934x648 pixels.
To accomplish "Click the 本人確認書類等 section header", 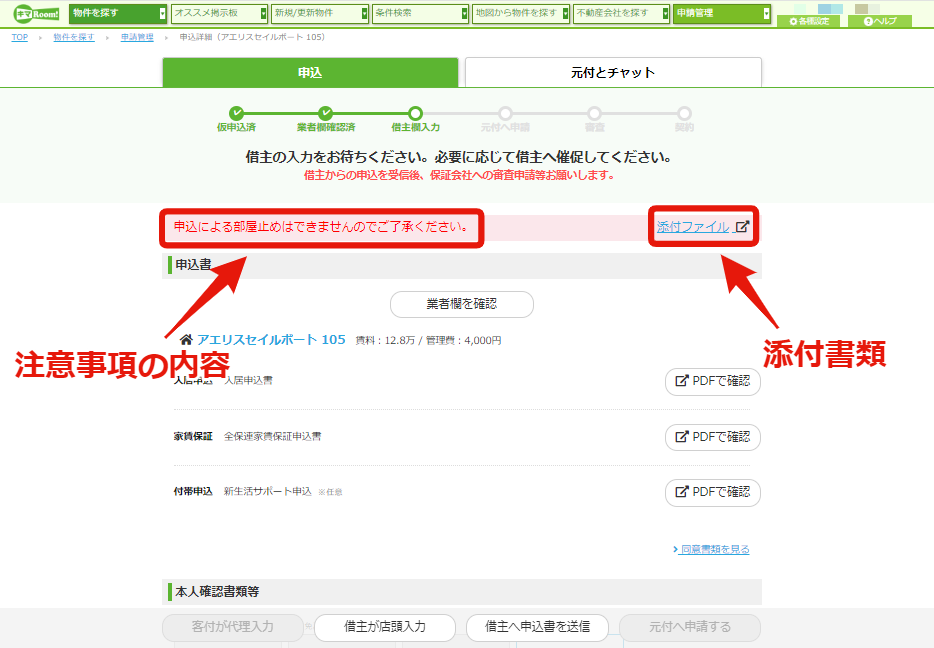I will [462, 592].
